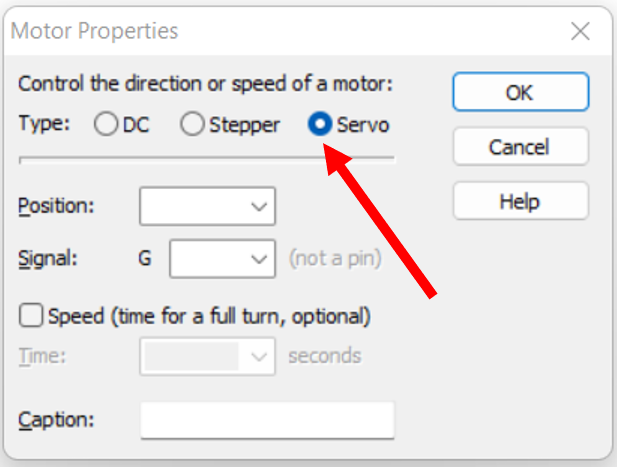617x467 pixels.
Task: Open the Time seconds dropdown
Action: tap(207, 356)
